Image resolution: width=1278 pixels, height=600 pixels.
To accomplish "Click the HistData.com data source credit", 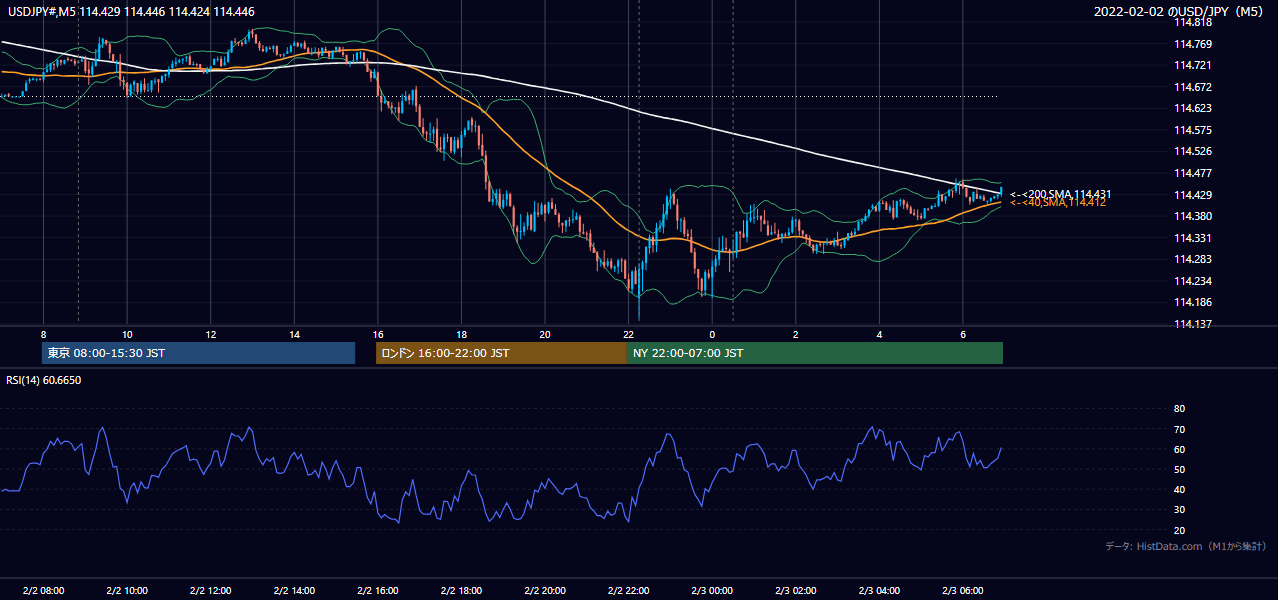I will point(1185,546).
